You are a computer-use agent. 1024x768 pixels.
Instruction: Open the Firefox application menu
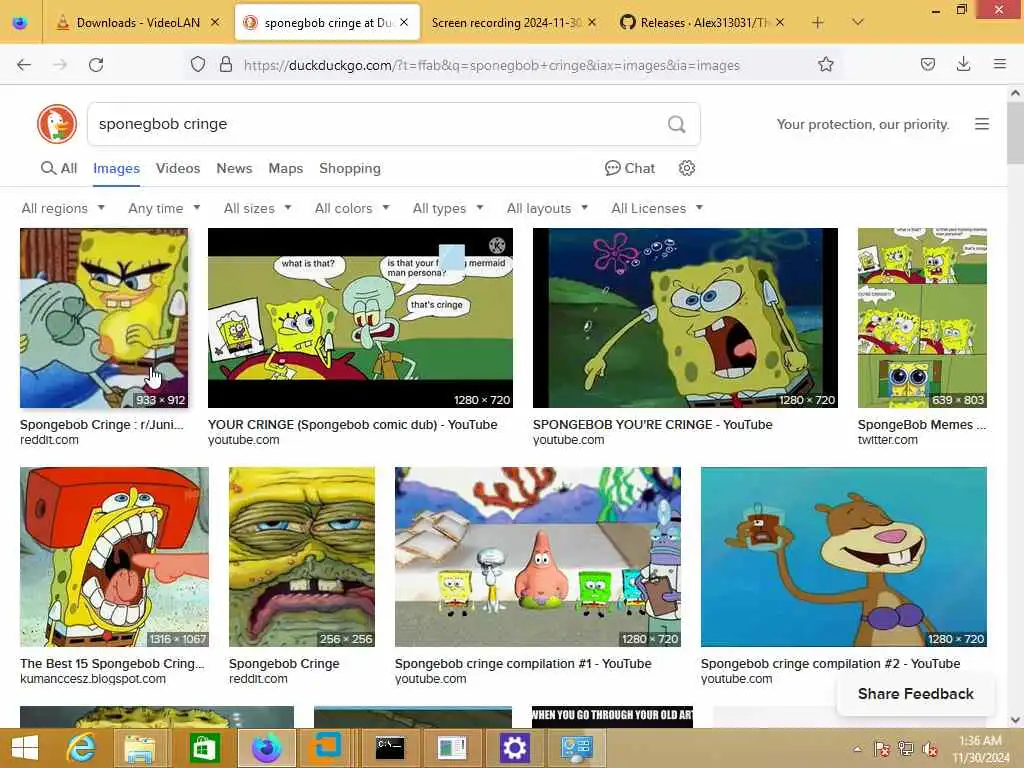(x=999, y=65)
